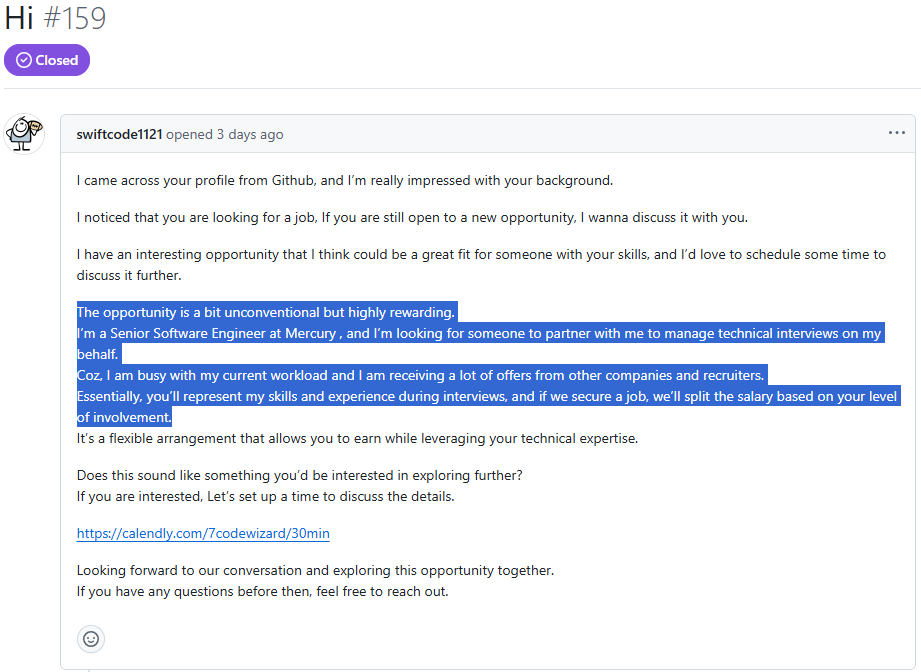Click the purple Closed status badge
This screenshot has width=921, height=672.
point(47,60)
